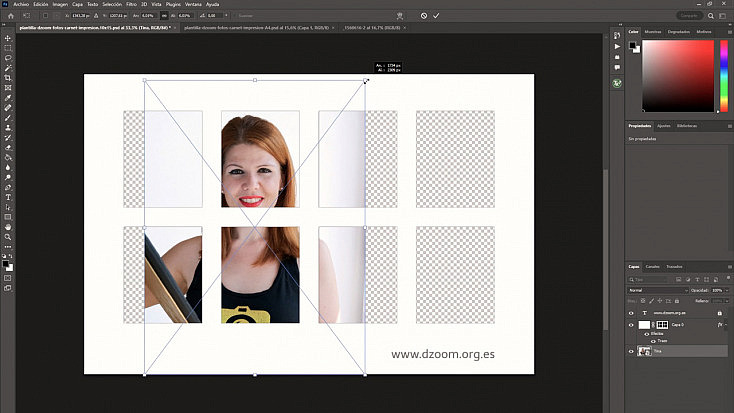Click the foreground color swatch in toolbar
This screenshot has height=413, width=734.
[6, 264]
